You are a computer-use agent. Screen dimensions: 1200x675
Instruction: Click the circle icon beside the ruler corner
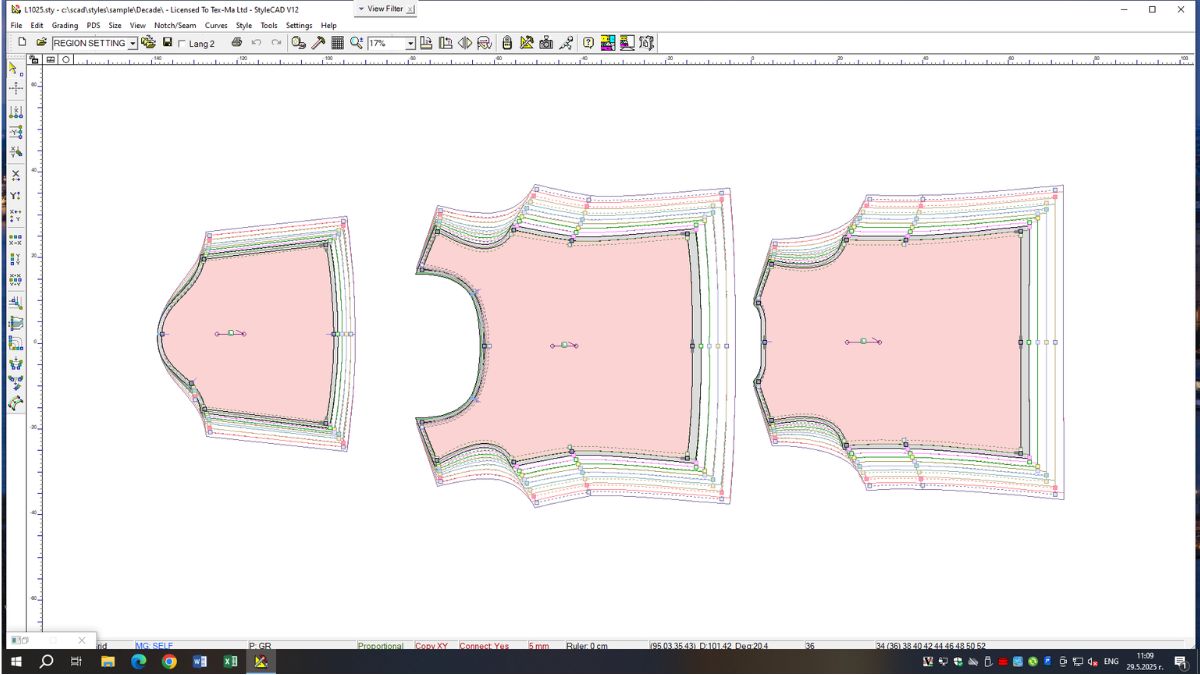[x=66, y=59]
